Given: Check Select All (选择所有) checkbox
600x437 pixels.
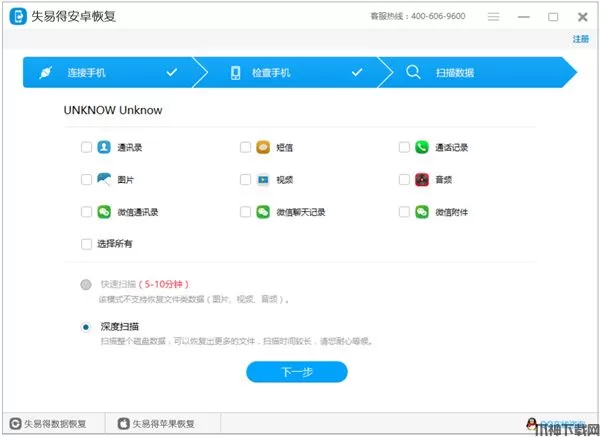Looking at the screenshot, I should tap(86, 243).
